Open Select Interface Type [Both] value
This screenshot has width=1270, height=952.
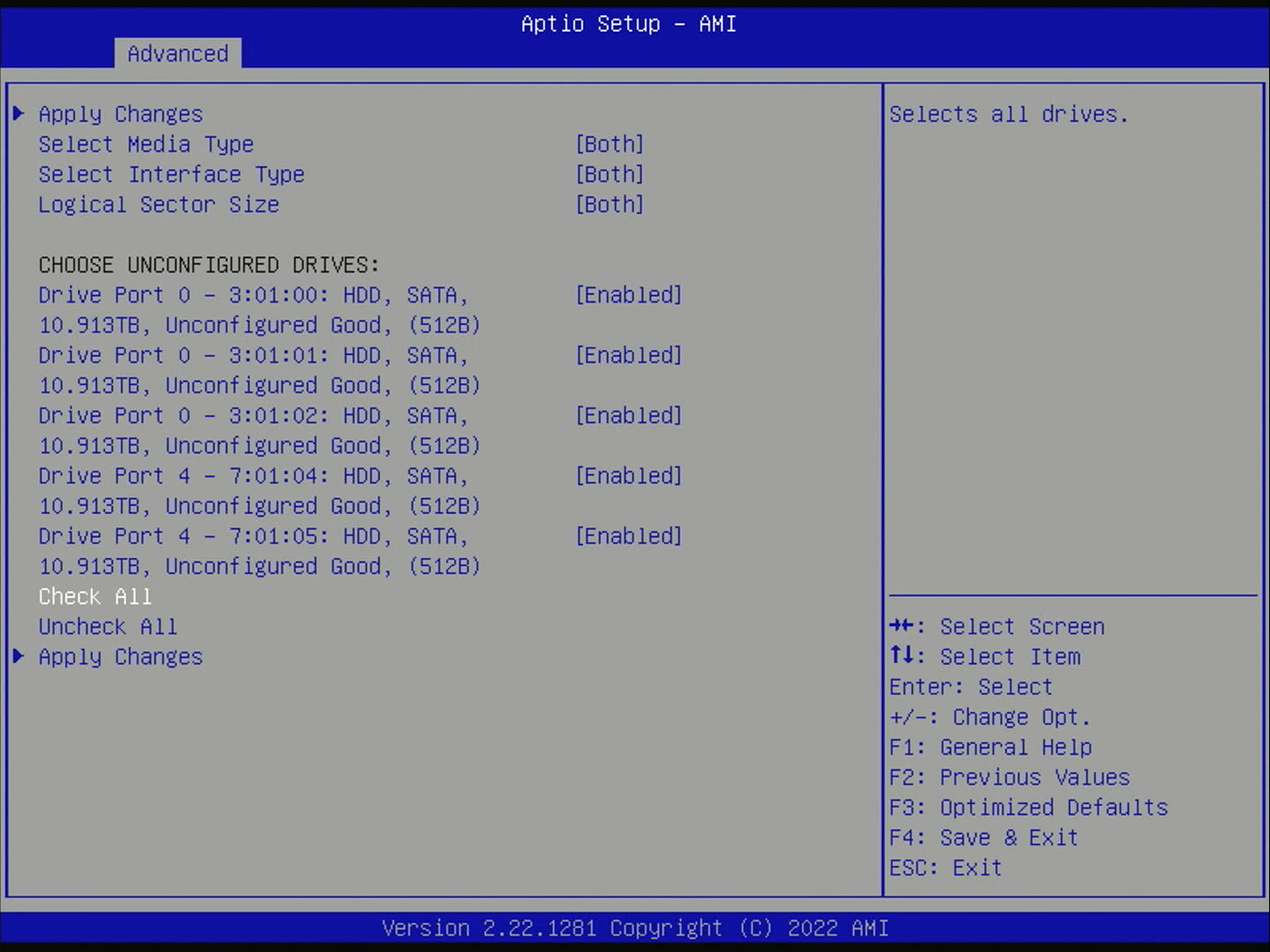pyautogui.click(x=609, y=175)
